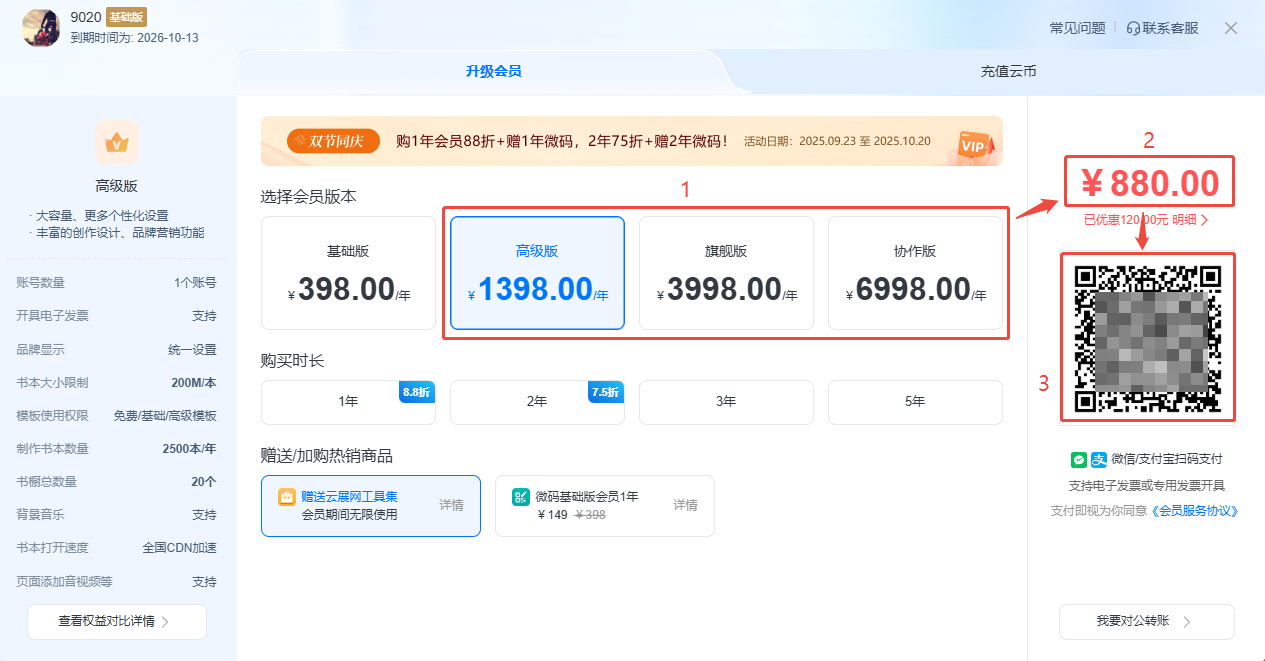Expand 明细 discount details
Viewport: 1265px width, 661px height.
1189,219
